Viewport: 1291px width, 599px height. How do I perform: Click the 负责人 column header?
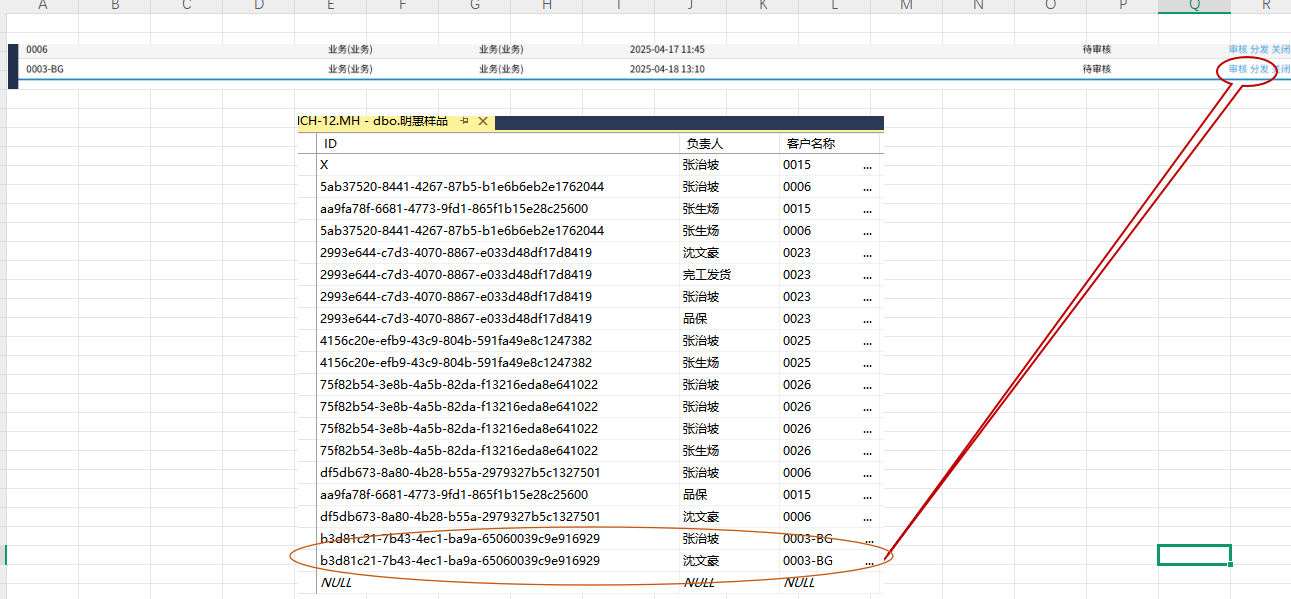[x=705, y=143]
